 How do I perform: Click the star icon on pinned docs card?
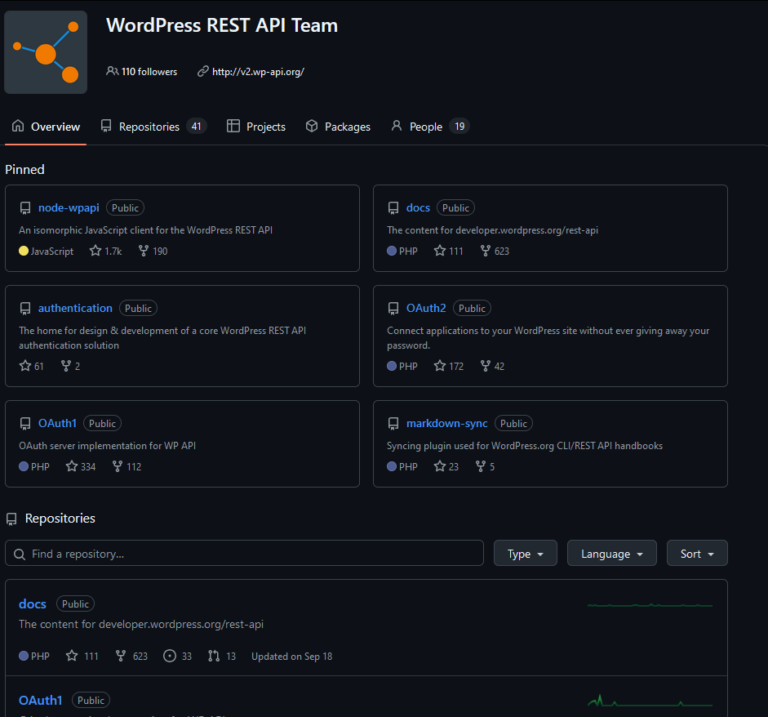point(440,251)
